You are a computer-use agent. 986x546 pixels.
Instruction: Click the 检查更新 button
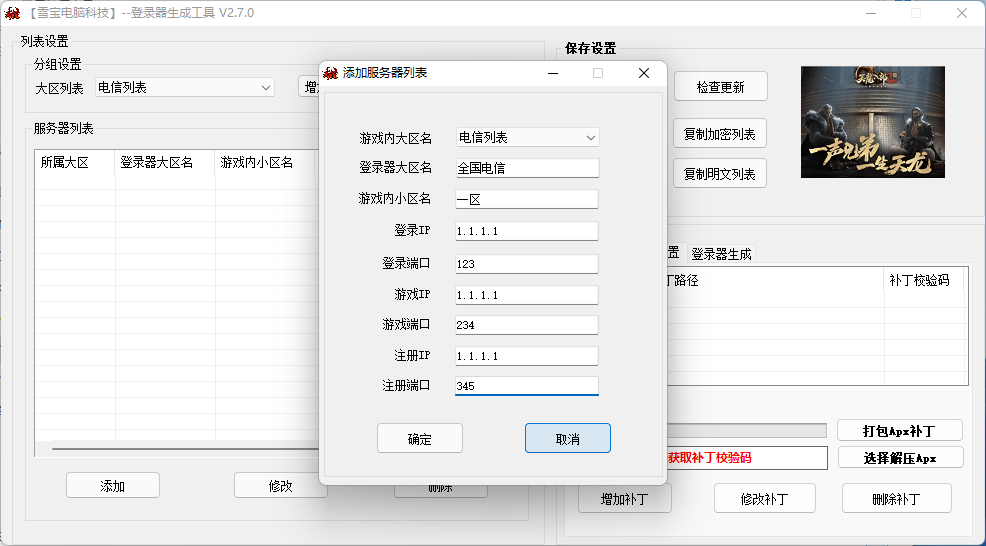pos(719,87)
